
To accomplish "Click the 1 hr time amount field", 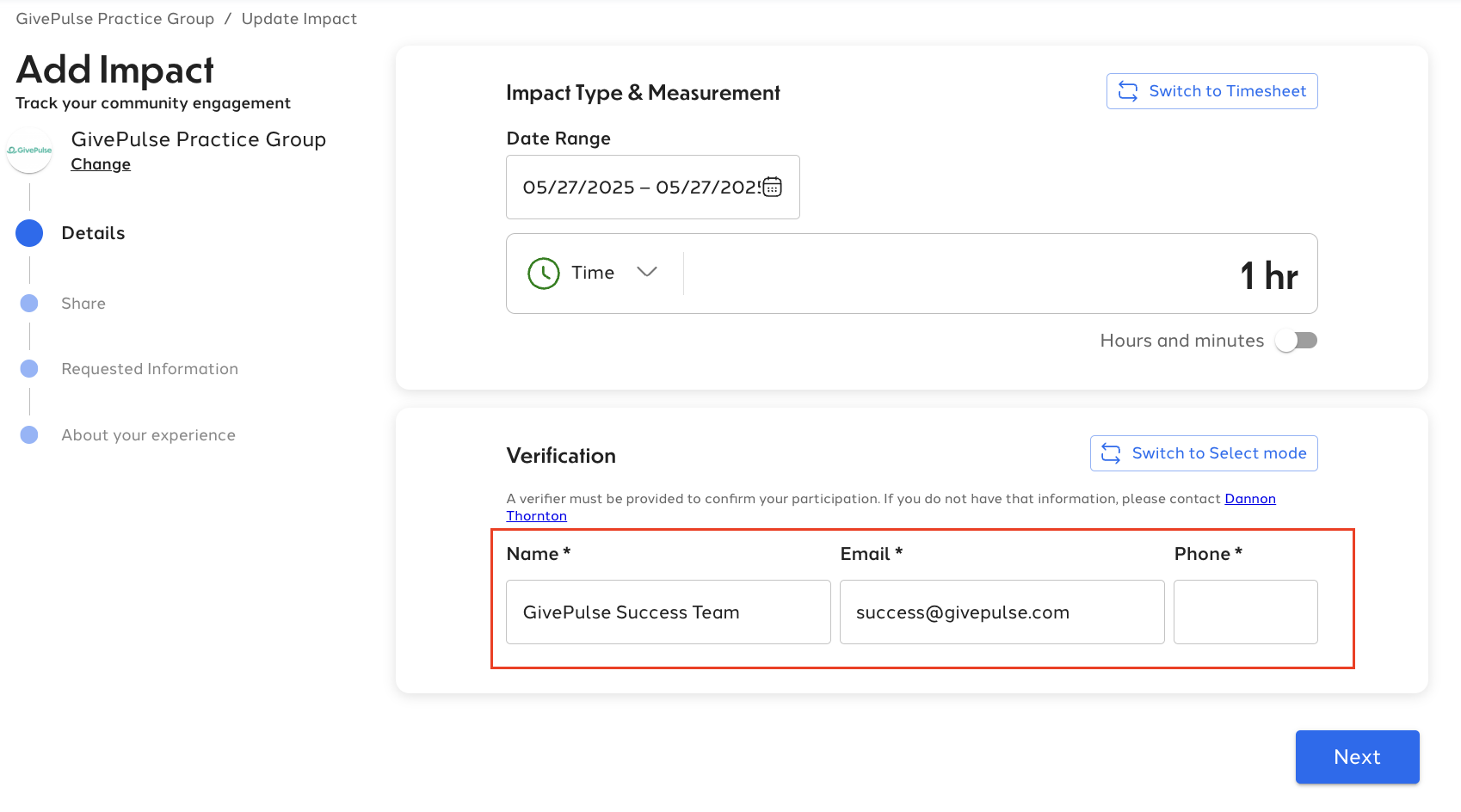I will point(1002,274).
